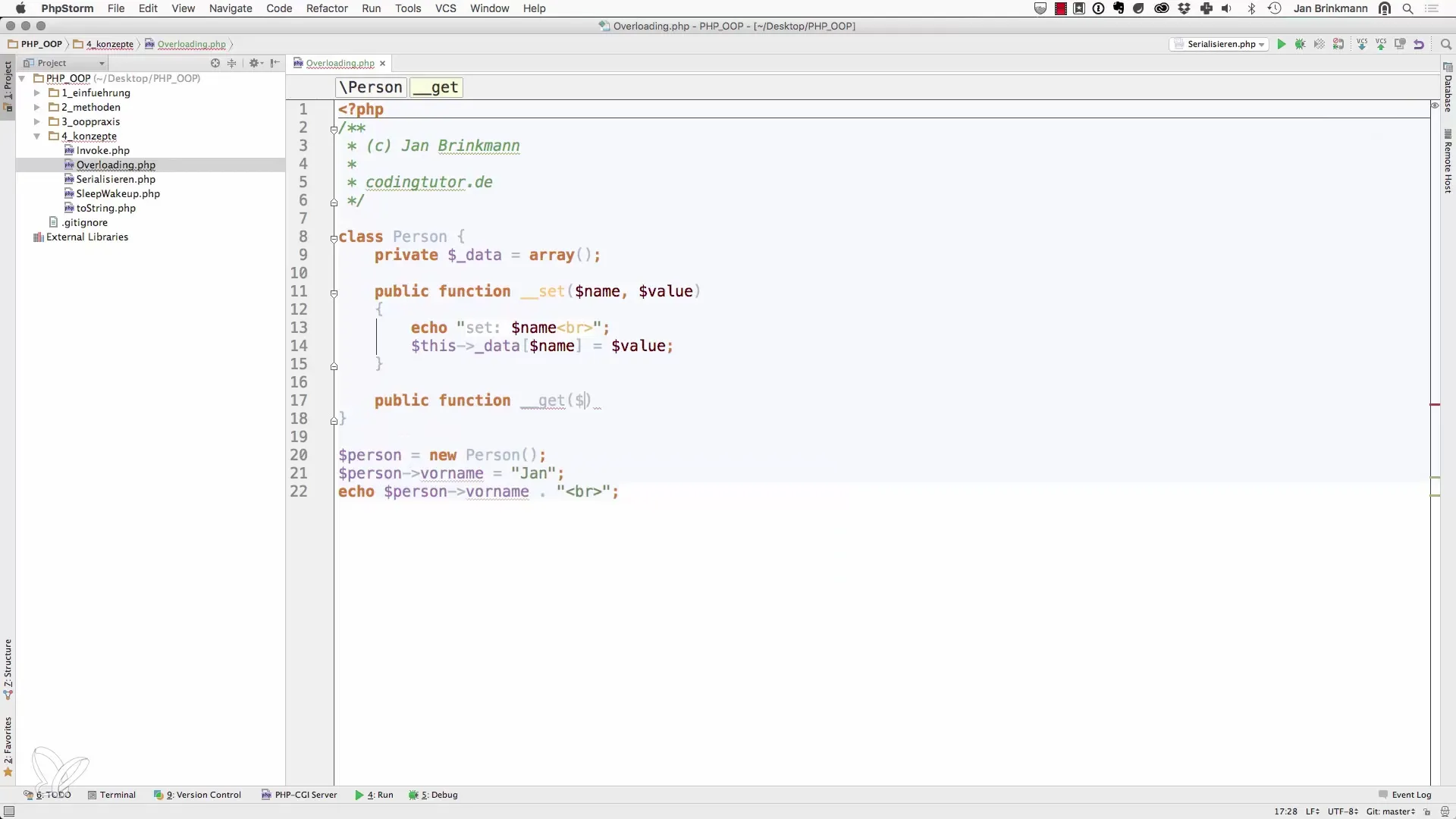Open the VCS menu
The height and width of the screenshot is (819, 1456).
[446, 8]
